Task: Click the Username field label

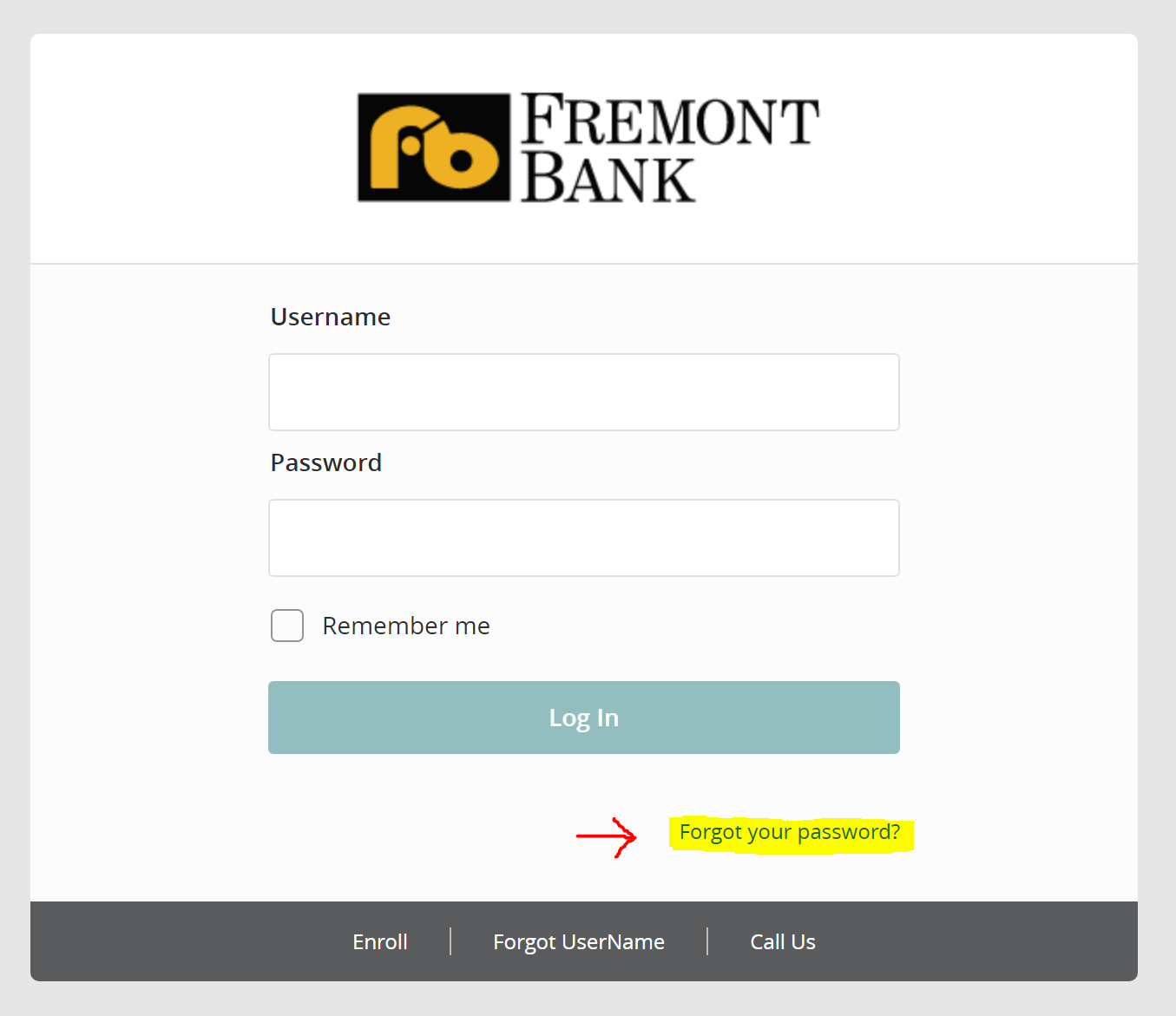Action: click(331, 317)
